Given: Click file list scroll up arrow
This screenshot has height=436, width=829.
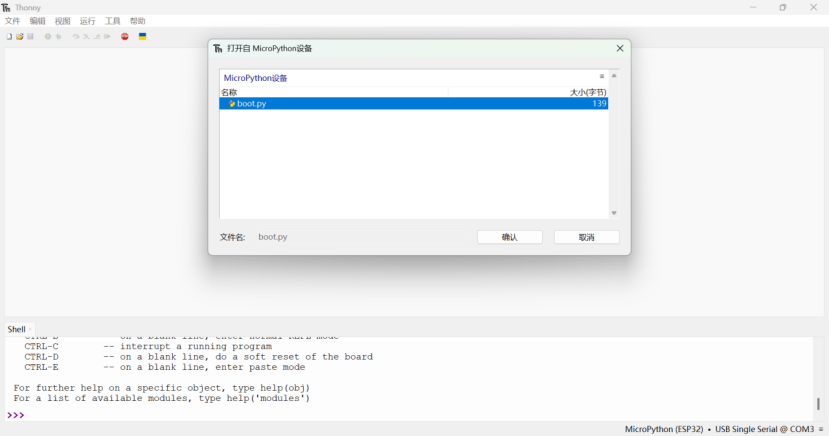Looking at the screenshot, I should pos(614,76).
